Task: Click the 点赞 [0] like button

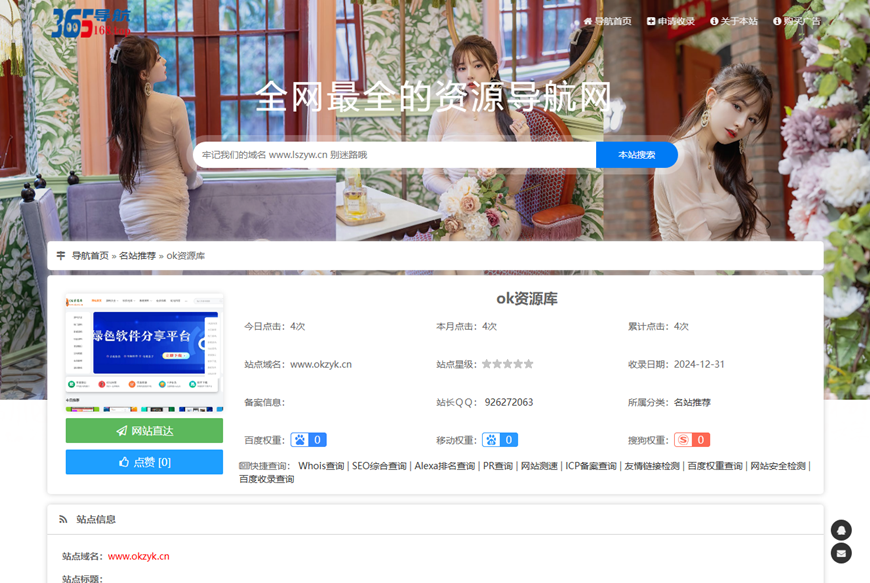Action: click(144, 462)
